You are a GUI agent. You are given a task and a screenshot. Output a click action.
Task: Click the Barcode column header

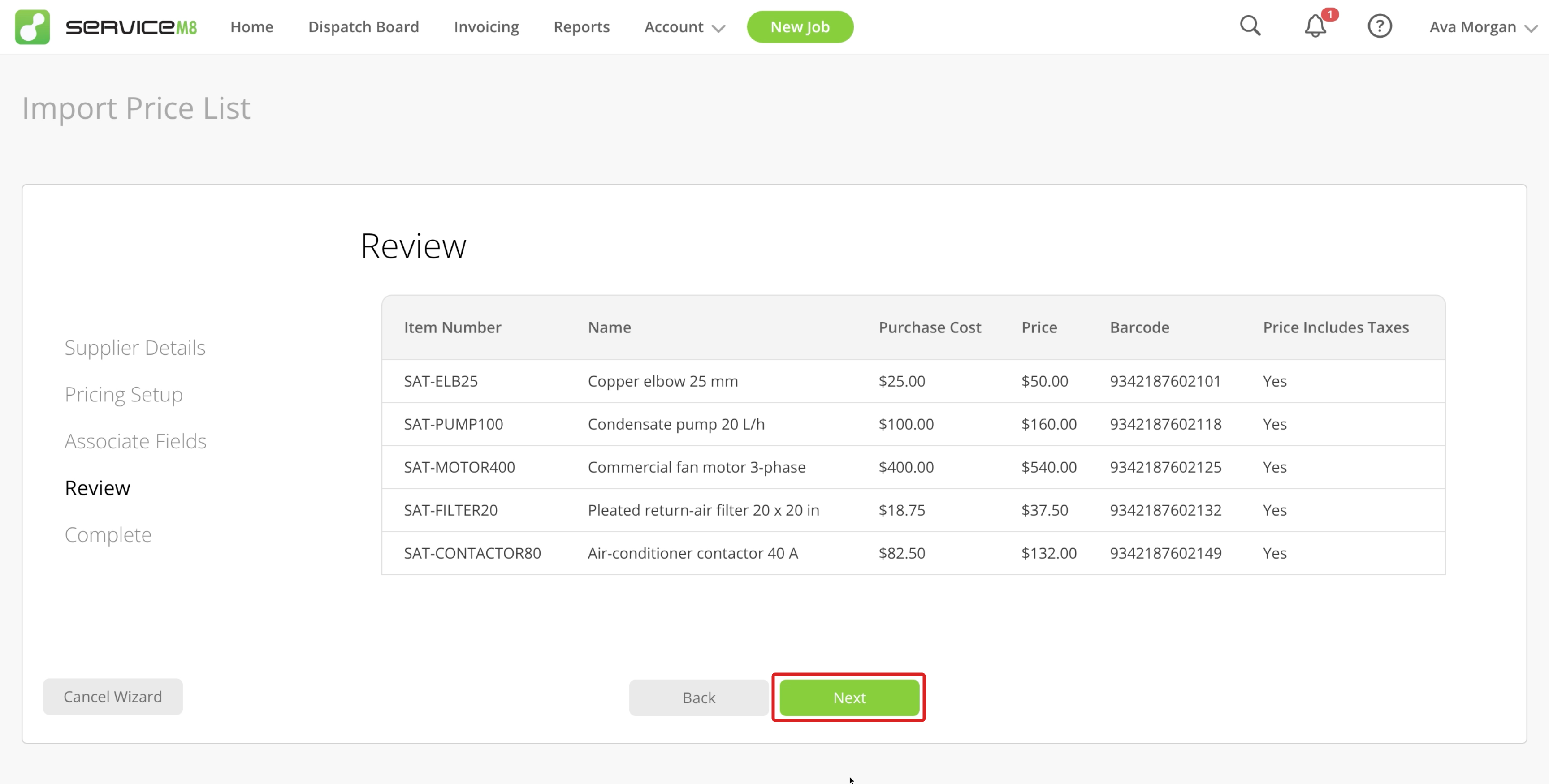(1139, 327)
